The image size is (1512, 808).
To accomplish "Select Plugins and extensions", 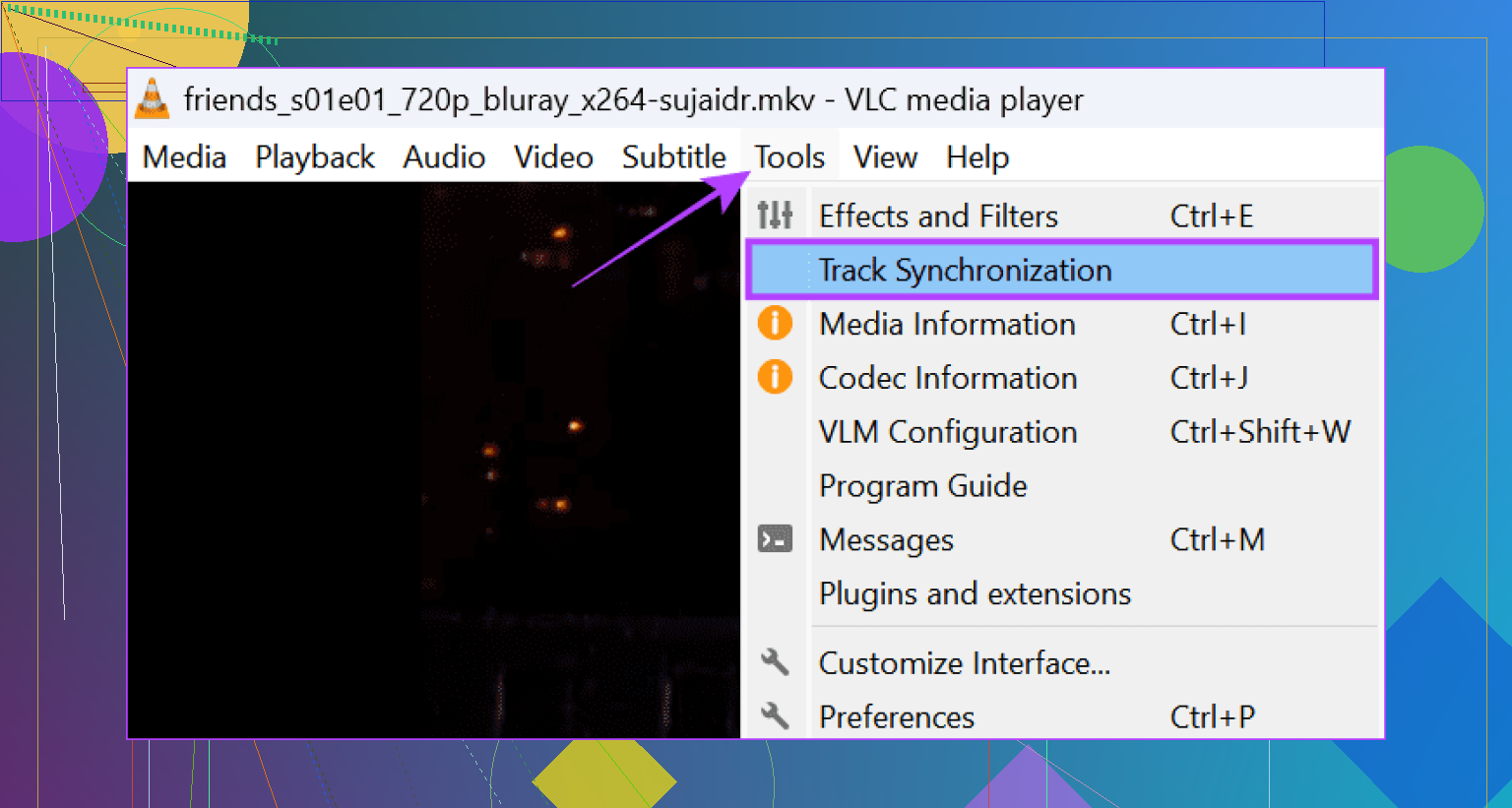I will pos(975,594).
